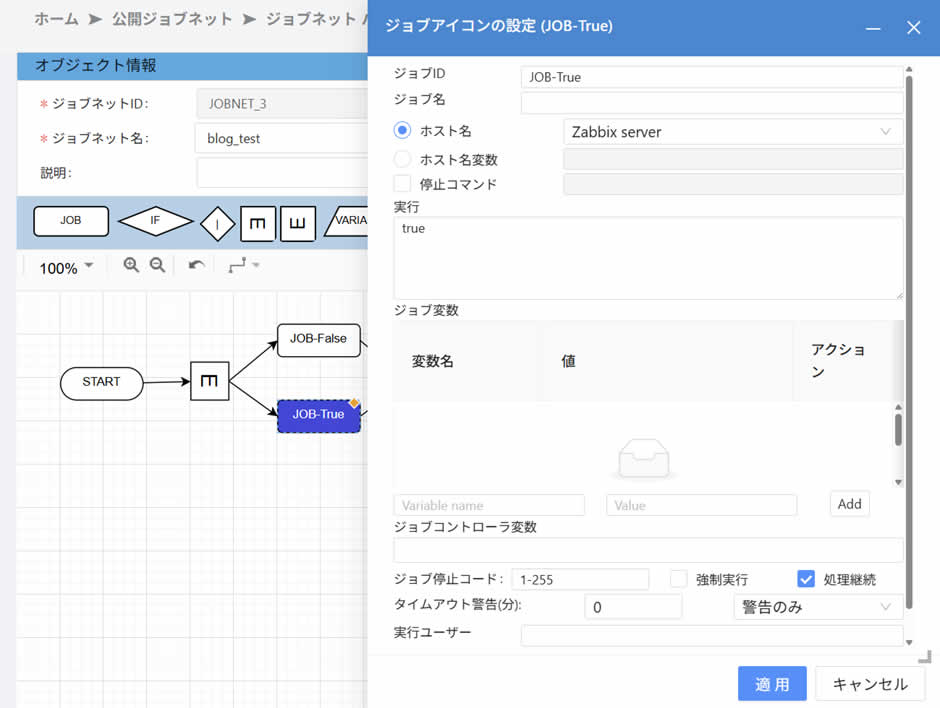Select the JOB icon in the palette
This screenshot has width=940, height=708.
(71, 221)
